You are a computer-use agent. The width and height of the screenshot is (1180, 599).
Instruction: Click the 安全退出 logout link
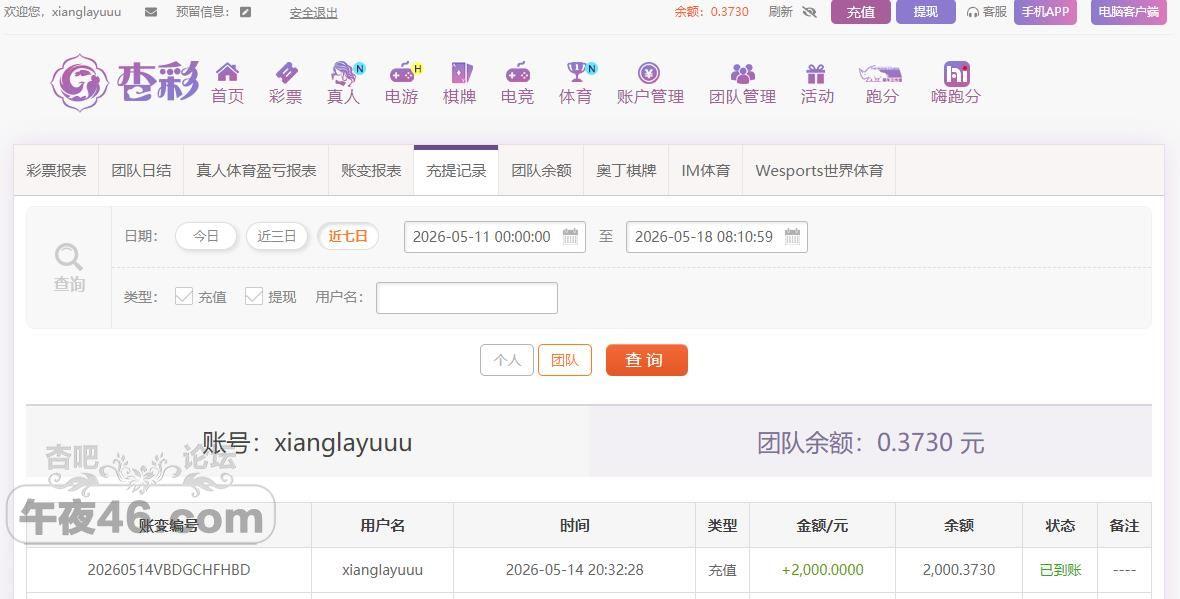[314, 13]
